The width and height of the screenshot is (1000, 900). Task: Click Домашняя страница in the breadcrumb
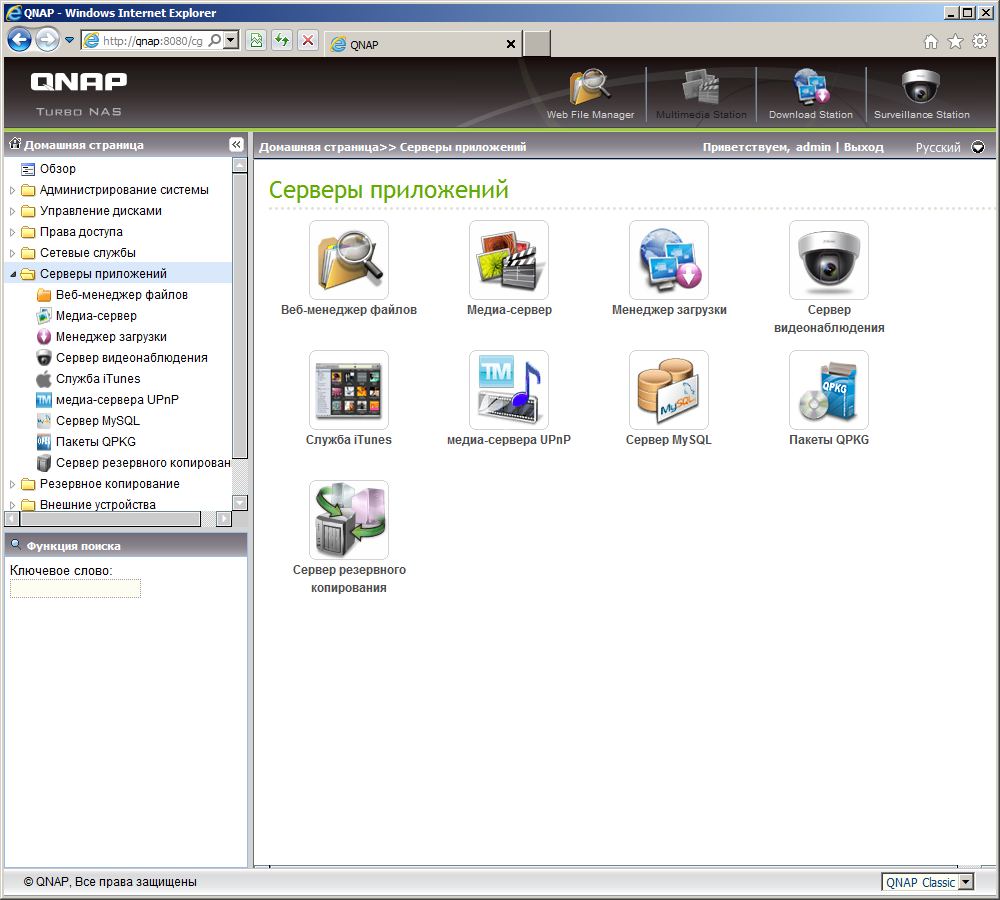(319, 147)
